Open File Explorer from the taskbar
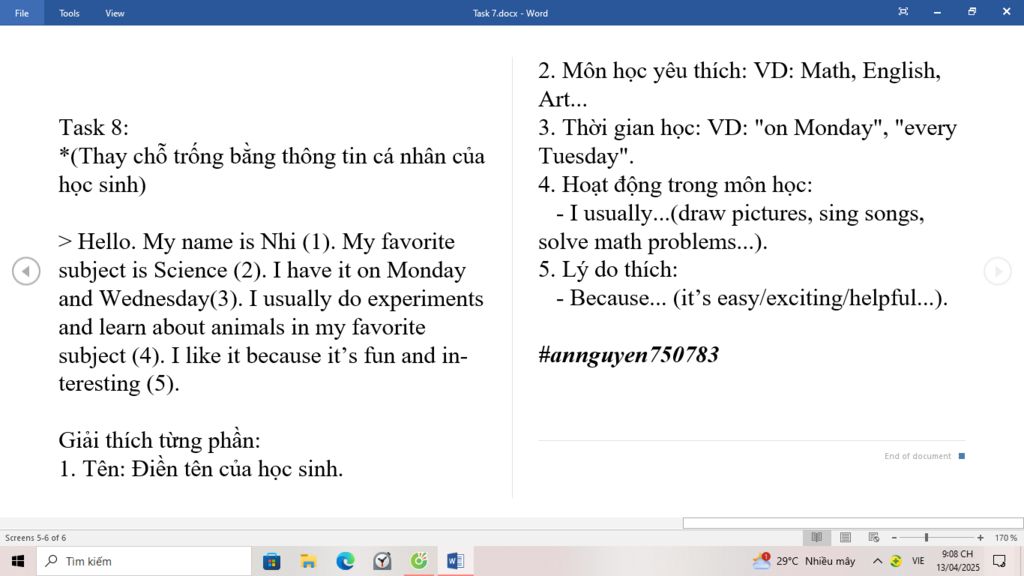Image resolution: width=1024 pixels, height=576 pixels. [308, 561]
